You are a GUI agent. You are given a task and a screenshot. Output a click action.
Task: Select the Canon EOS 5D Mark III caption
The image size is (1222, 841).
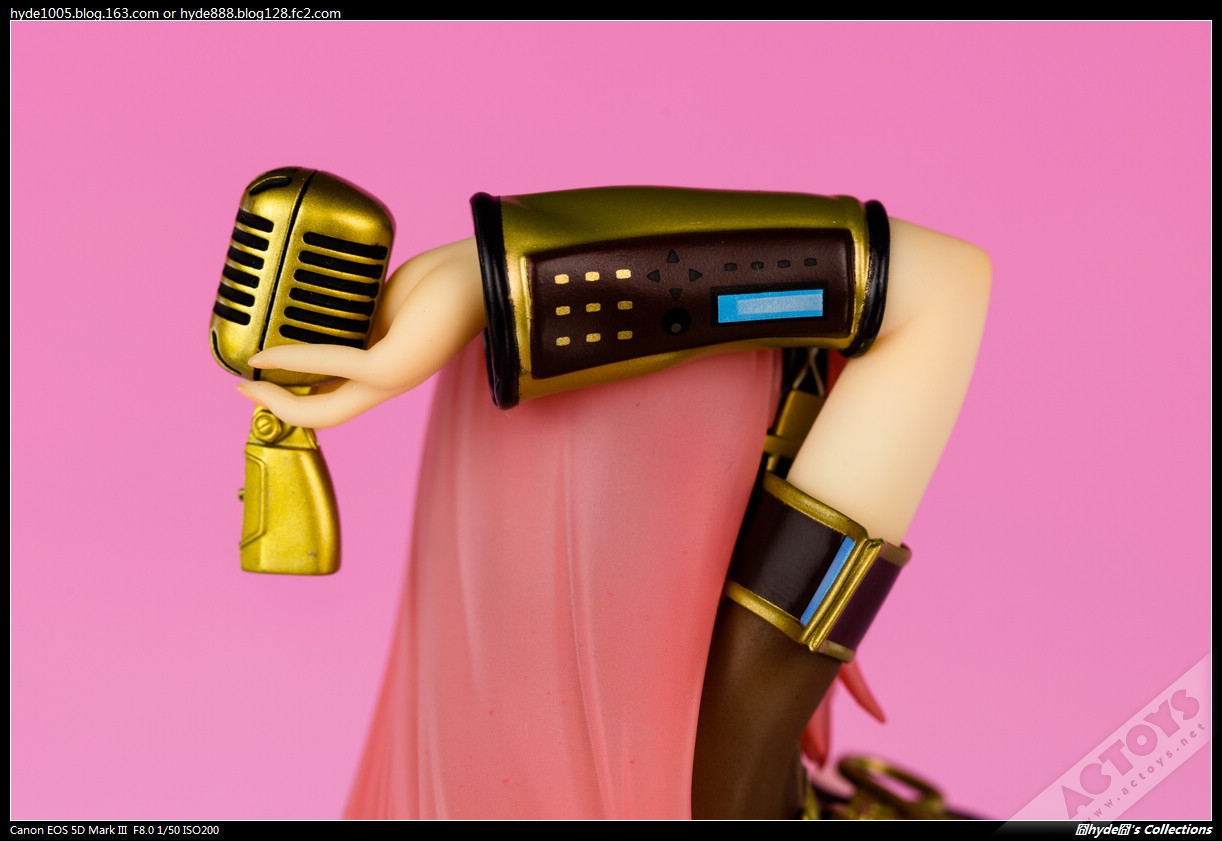click(x=68, y=830)
